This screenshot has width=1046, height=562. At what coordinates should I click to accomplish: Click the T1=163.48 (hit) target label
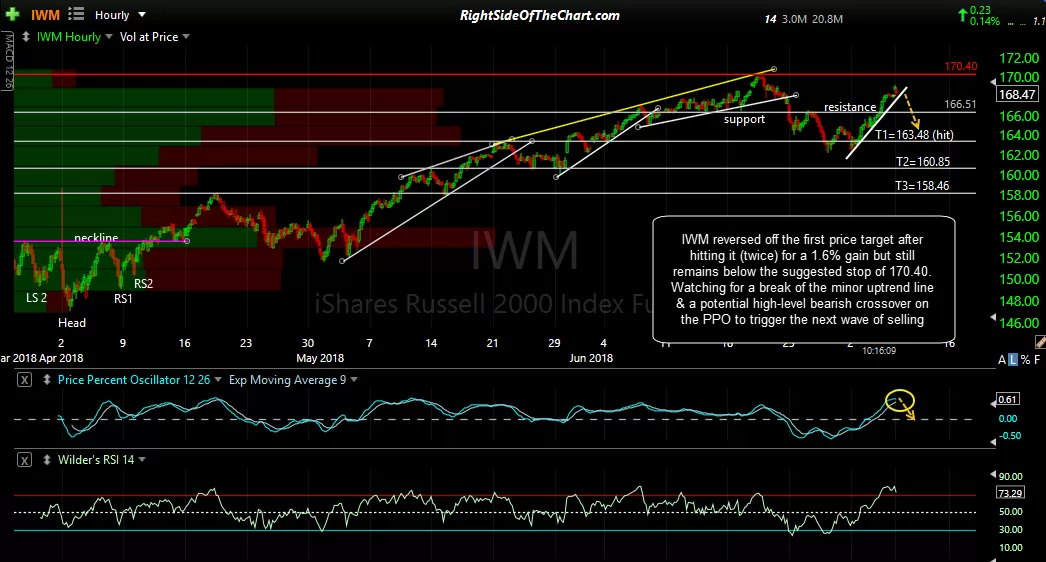tap(915, 135)
